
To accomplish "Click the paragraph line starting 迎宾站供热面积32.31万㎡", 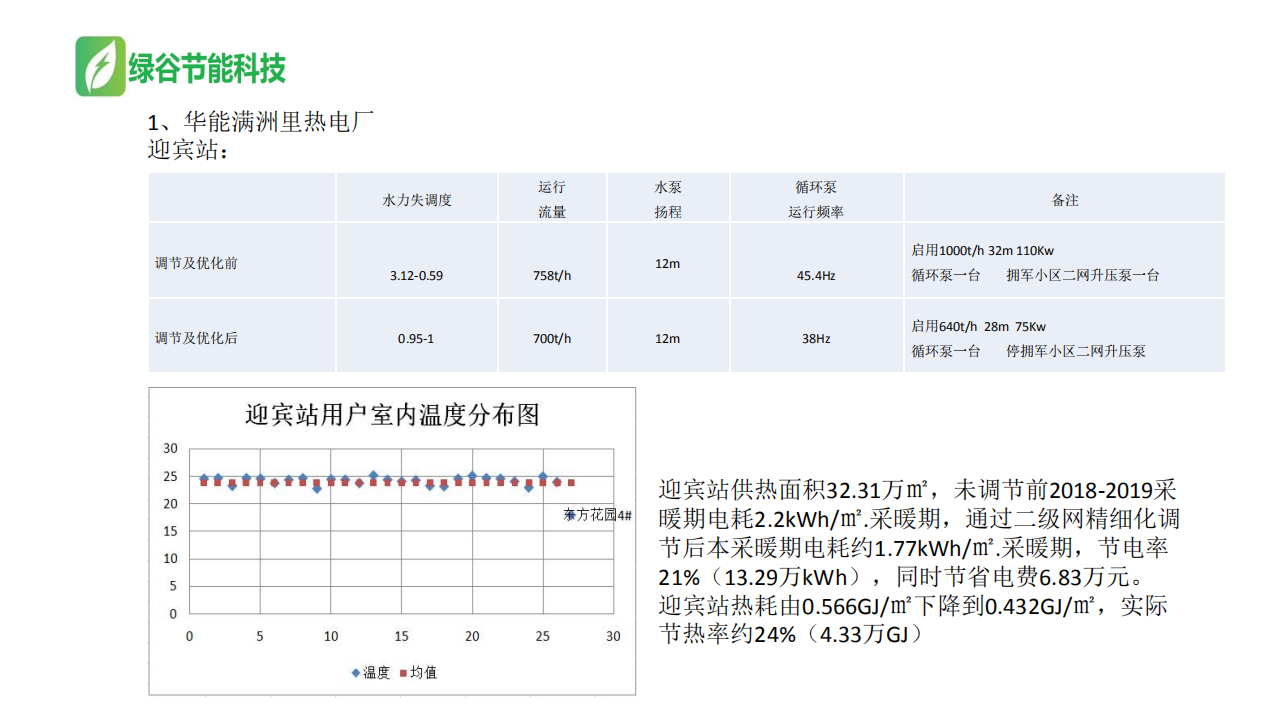I will (918, 490).
